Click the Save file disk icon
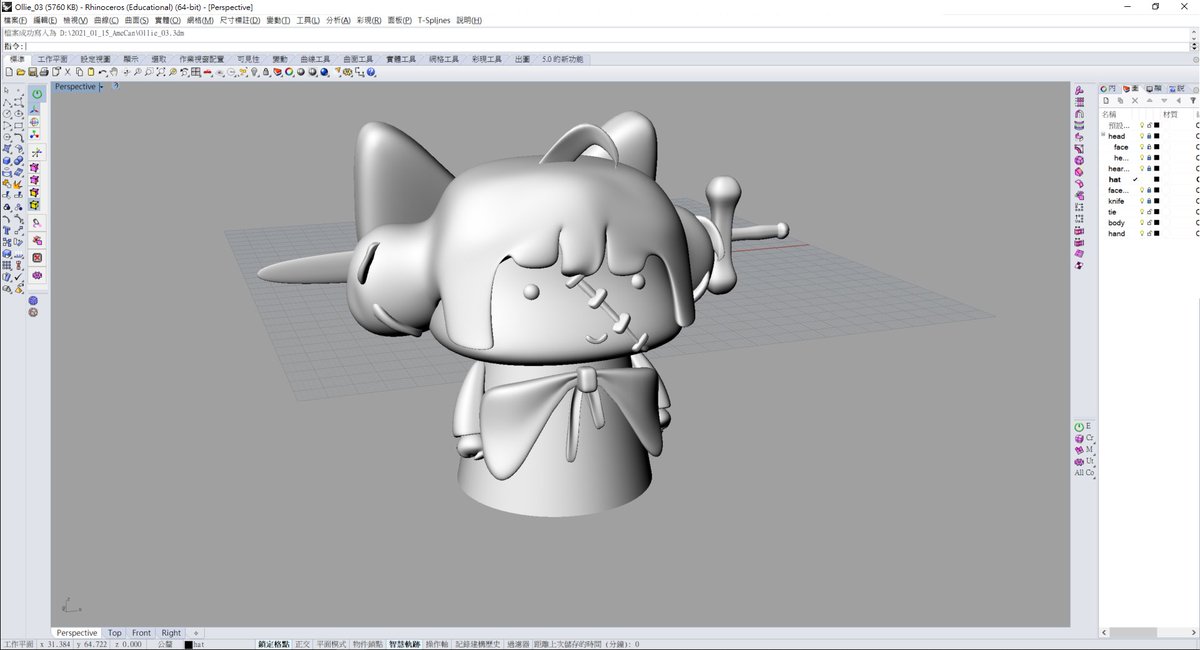The image size is (1200, 650). pyautogui.click(x=32, y=72)
